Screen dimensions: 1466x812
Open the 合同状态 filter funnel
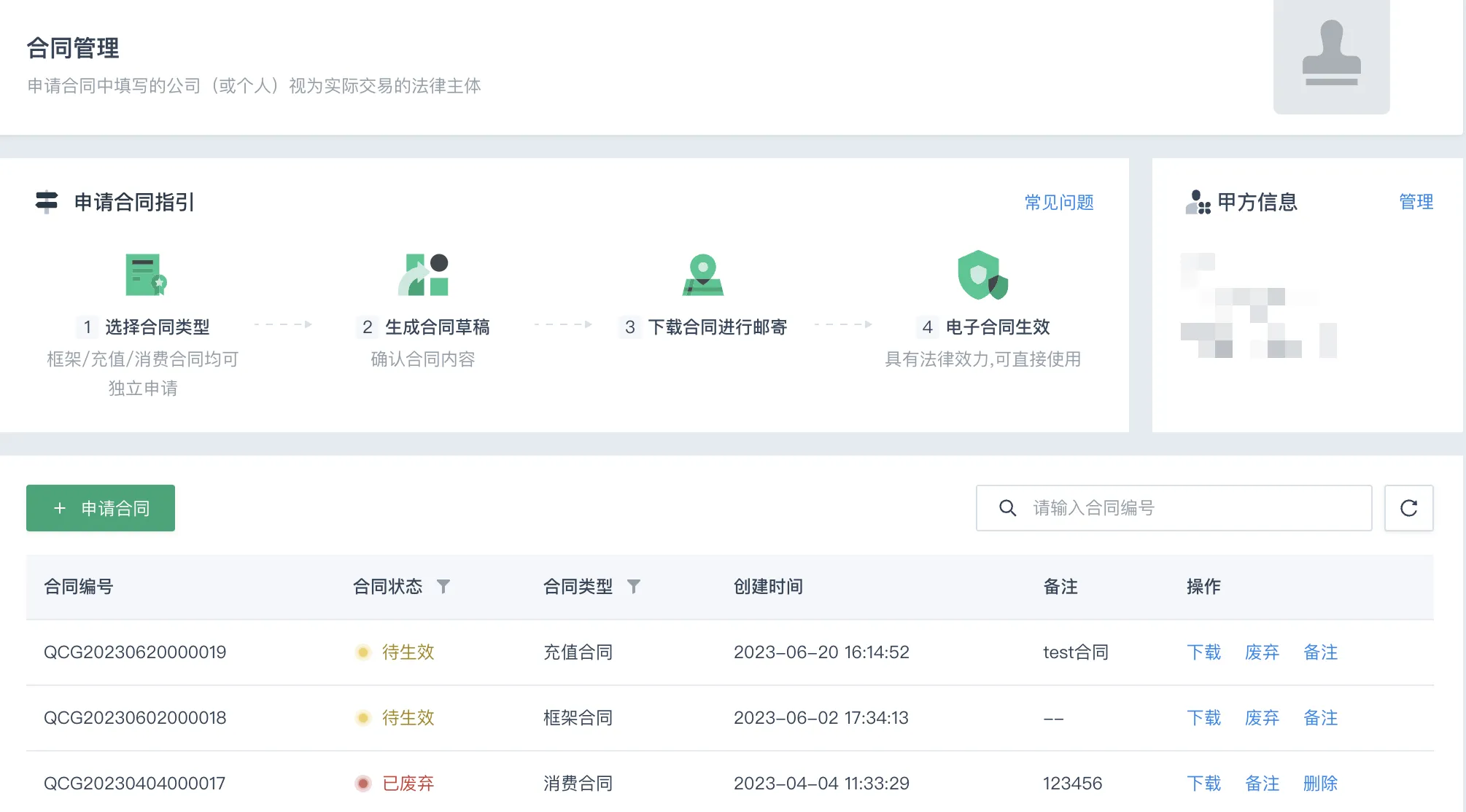tap(443, 586)
